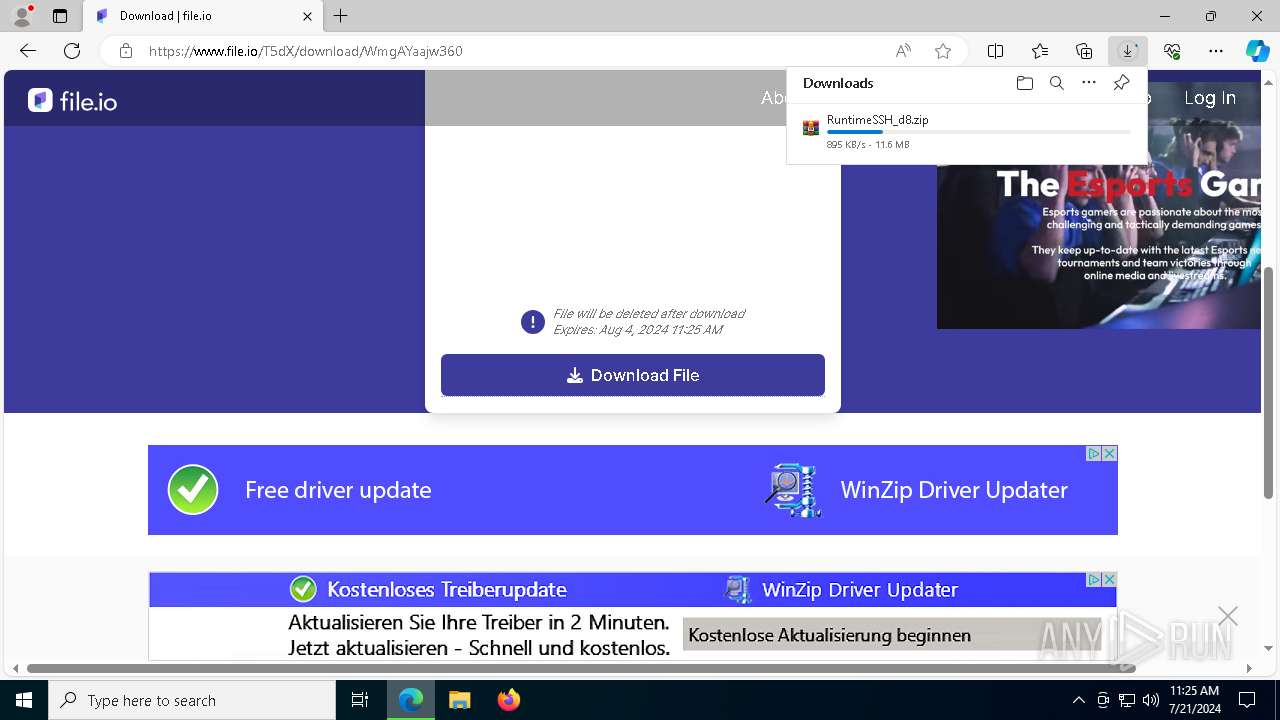The image size is (1280, 720).
Task: Open Collections panel
Action: tap(1084, 51)
